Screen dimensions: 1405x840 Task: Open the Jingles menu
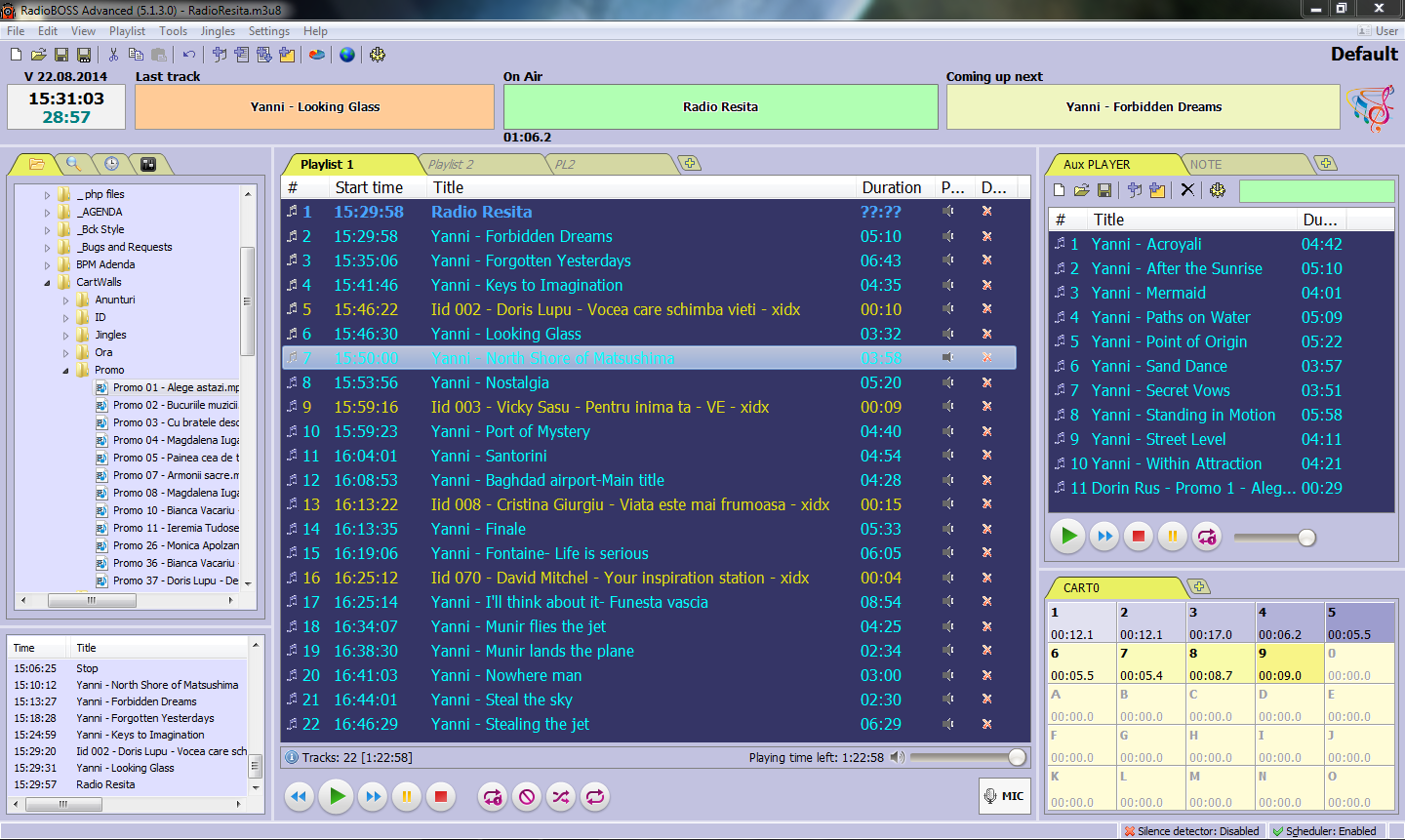click(x=218, y=31)
